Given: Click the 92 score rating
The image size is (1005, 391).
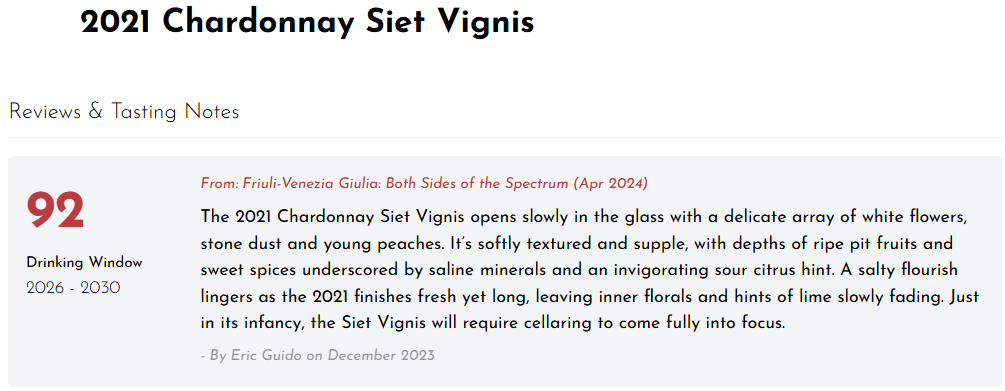Looking at the screenshot, I should (56, 210).
